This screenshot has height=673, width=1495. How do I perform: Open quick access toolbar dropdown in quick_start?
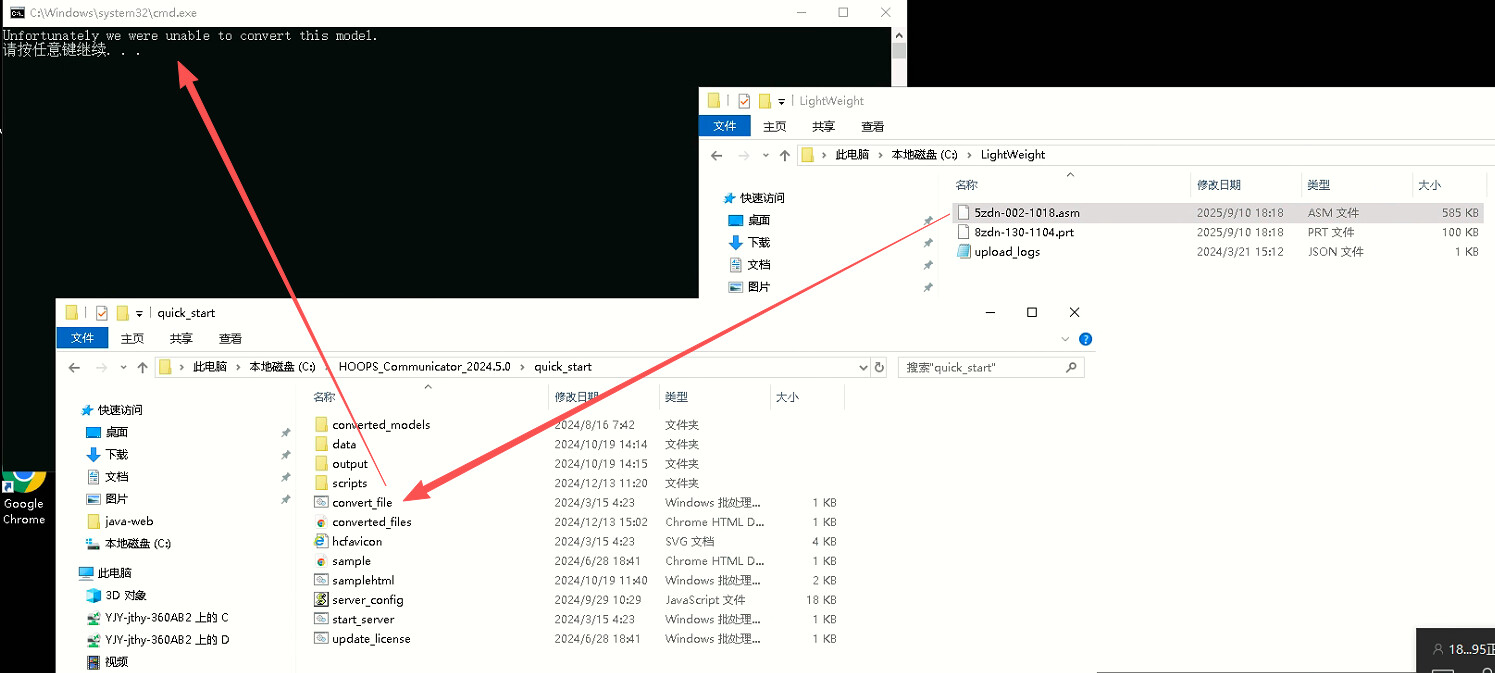coord(139,313)
